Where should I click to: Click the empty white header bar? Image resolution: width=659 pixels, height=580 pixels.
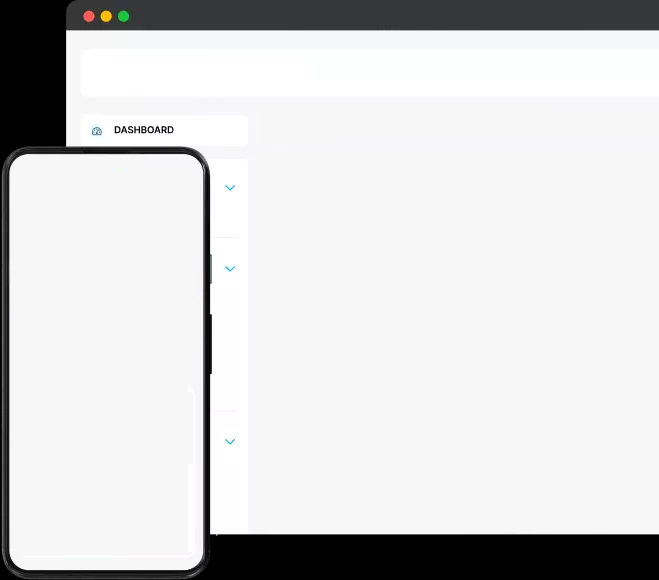tap(370, 73)
